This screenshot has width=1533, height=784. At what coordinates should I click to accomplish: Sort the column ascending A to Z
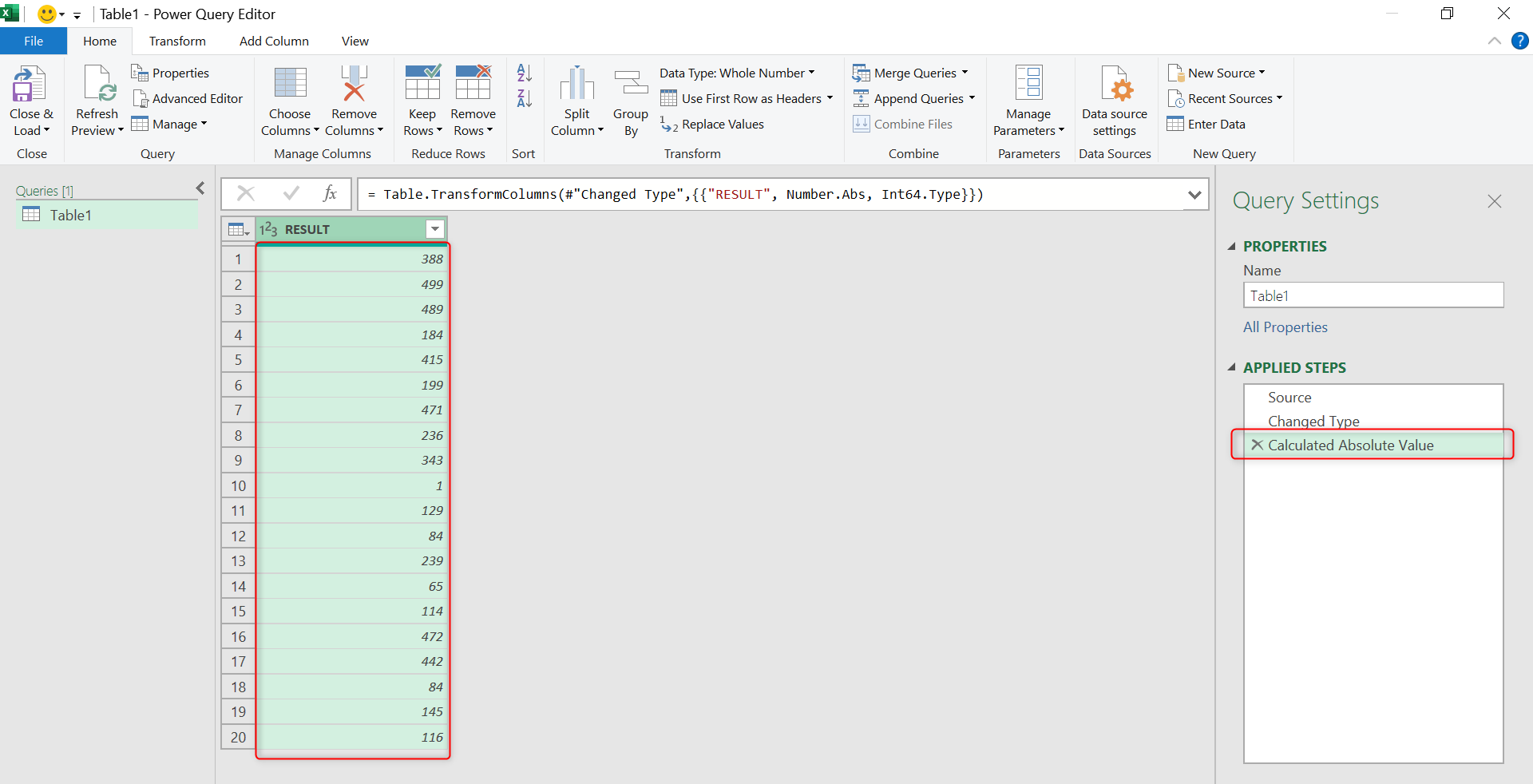524,73
